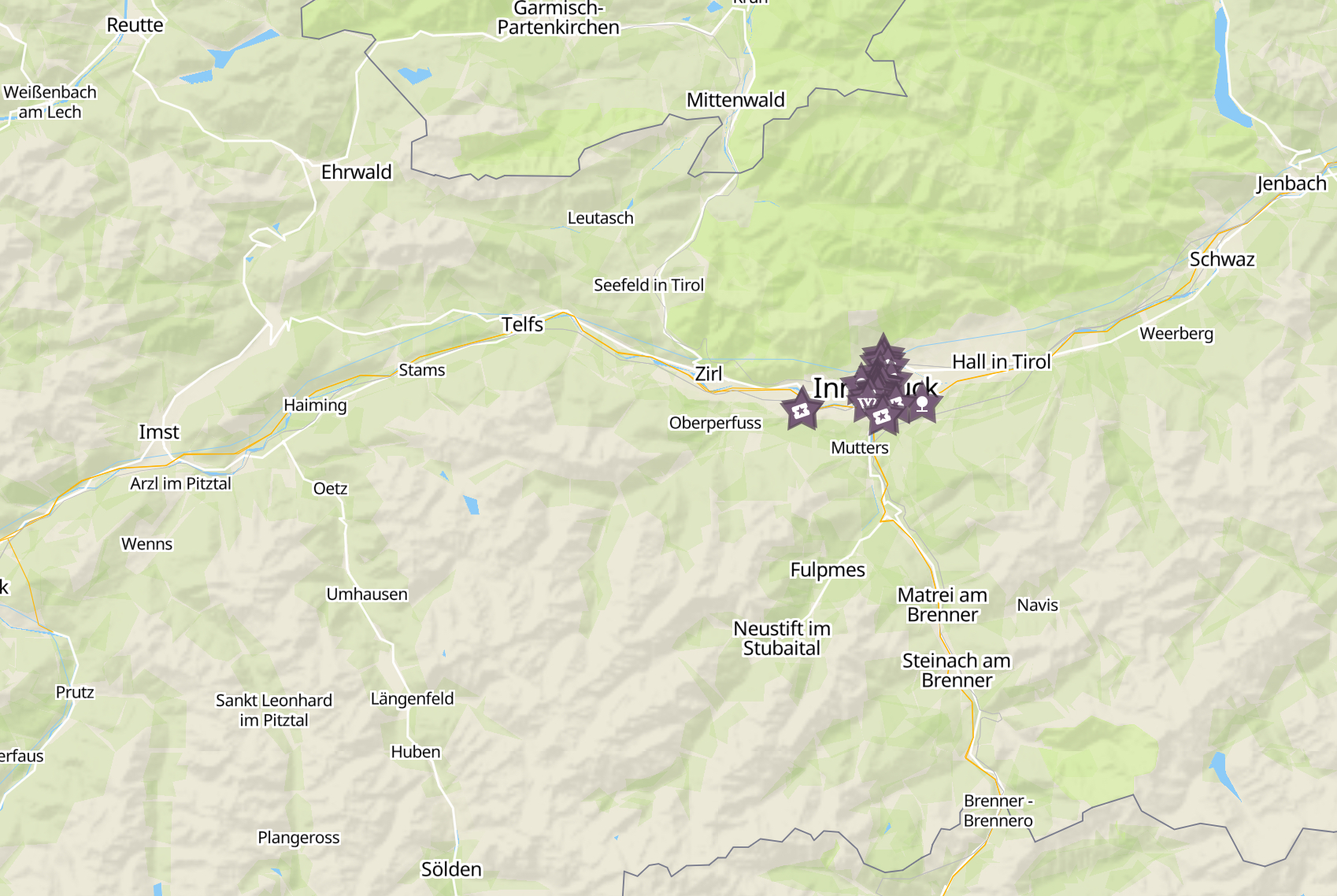This screenshot has height=896, width=1337.
Task: Click the tree star marker east of Innsbruck
Action: [921, 403]
